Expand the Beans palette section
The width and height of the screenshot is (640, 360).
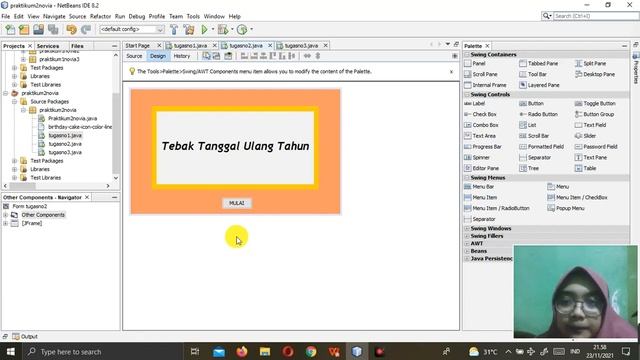coord(467,251)
